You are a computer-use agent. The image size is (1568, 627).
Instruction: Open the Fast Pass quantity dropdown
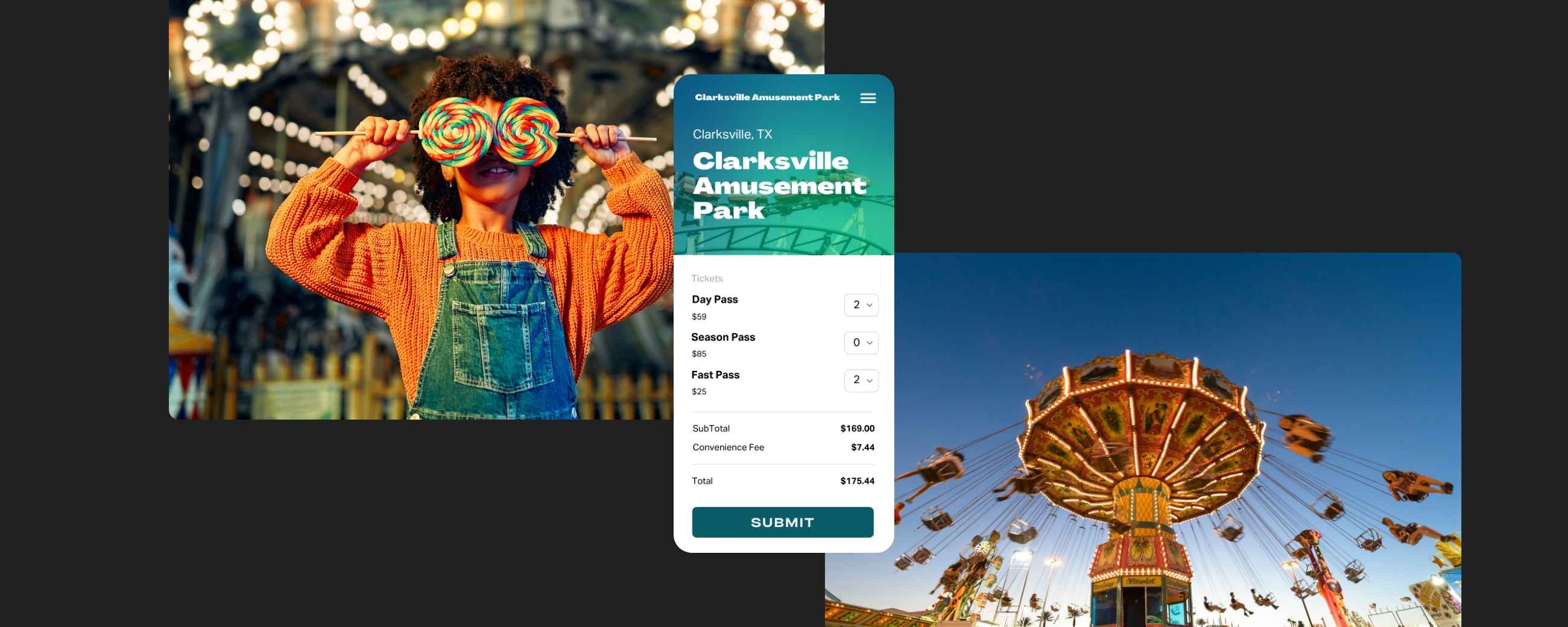pyautogui.click(x=861, y=380)
